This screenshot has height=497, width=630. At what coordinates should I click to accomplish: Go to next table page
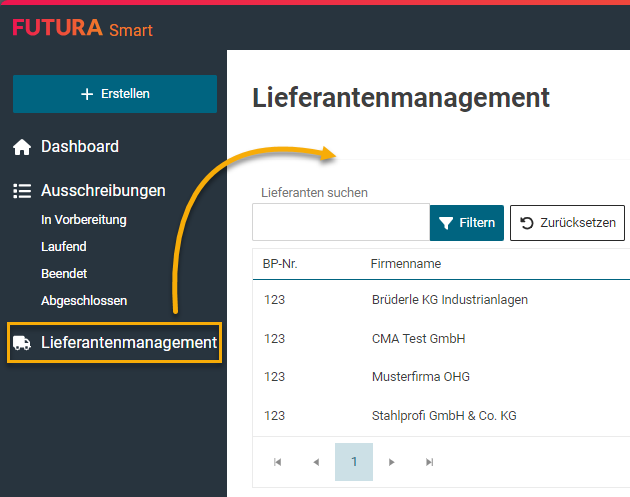pyautogui.click(x=392, y=462)
